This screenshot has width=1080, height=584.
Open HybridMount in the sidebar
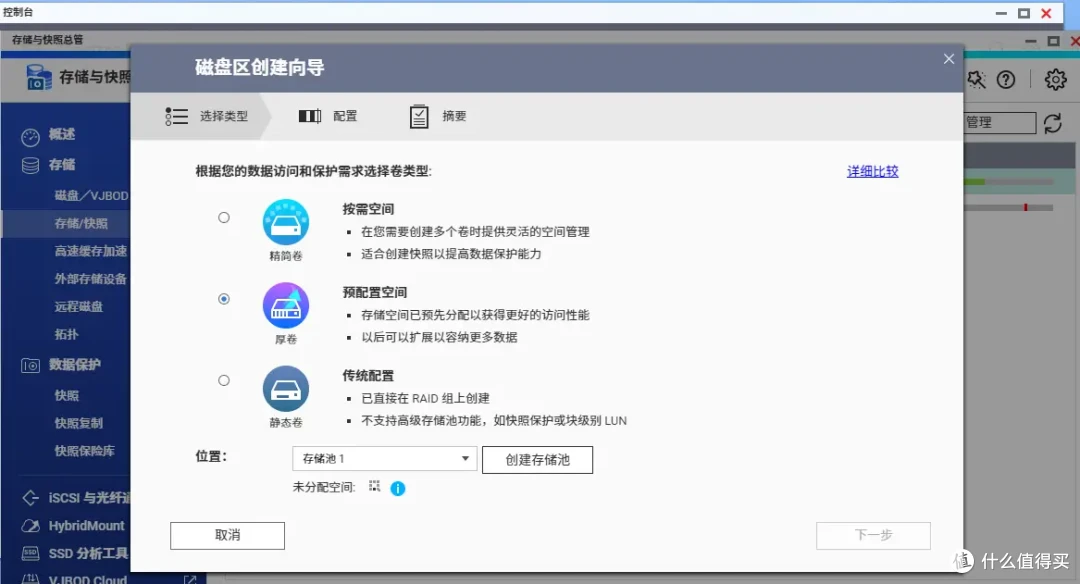pos(87,526)
